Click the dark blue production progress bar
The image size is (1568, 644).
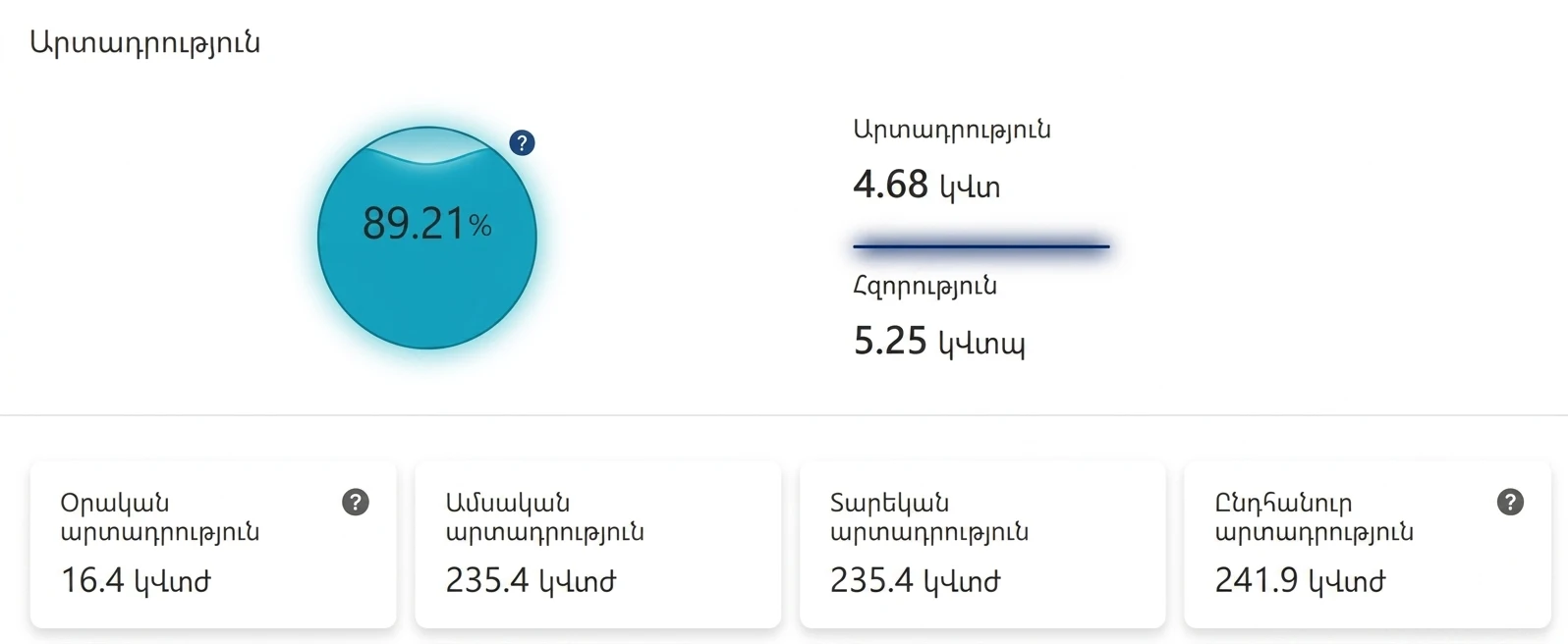[980, 246]
